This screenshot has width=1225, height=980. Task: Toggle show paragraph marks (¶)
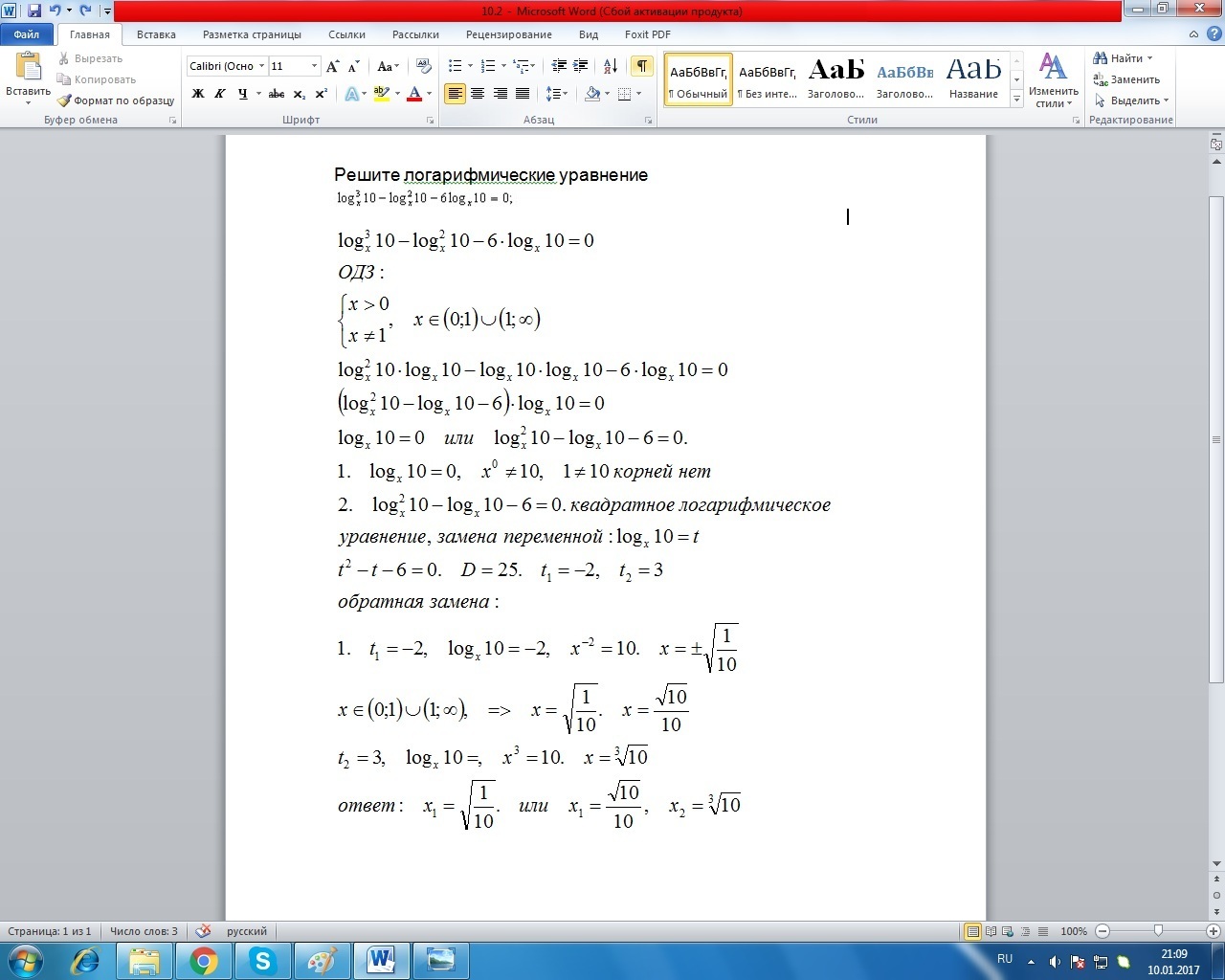coord(641,66)
